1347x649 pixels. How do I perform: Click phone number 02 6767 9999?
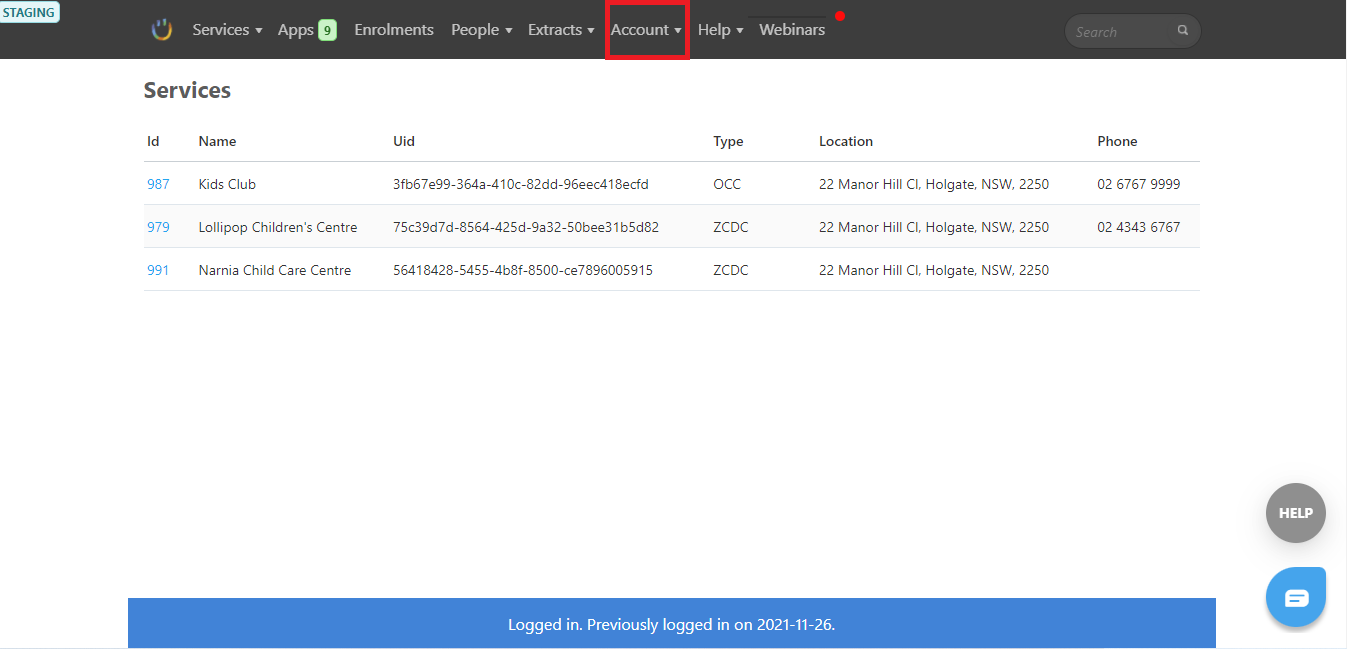pyautogui.click(x=1138, y=184)
